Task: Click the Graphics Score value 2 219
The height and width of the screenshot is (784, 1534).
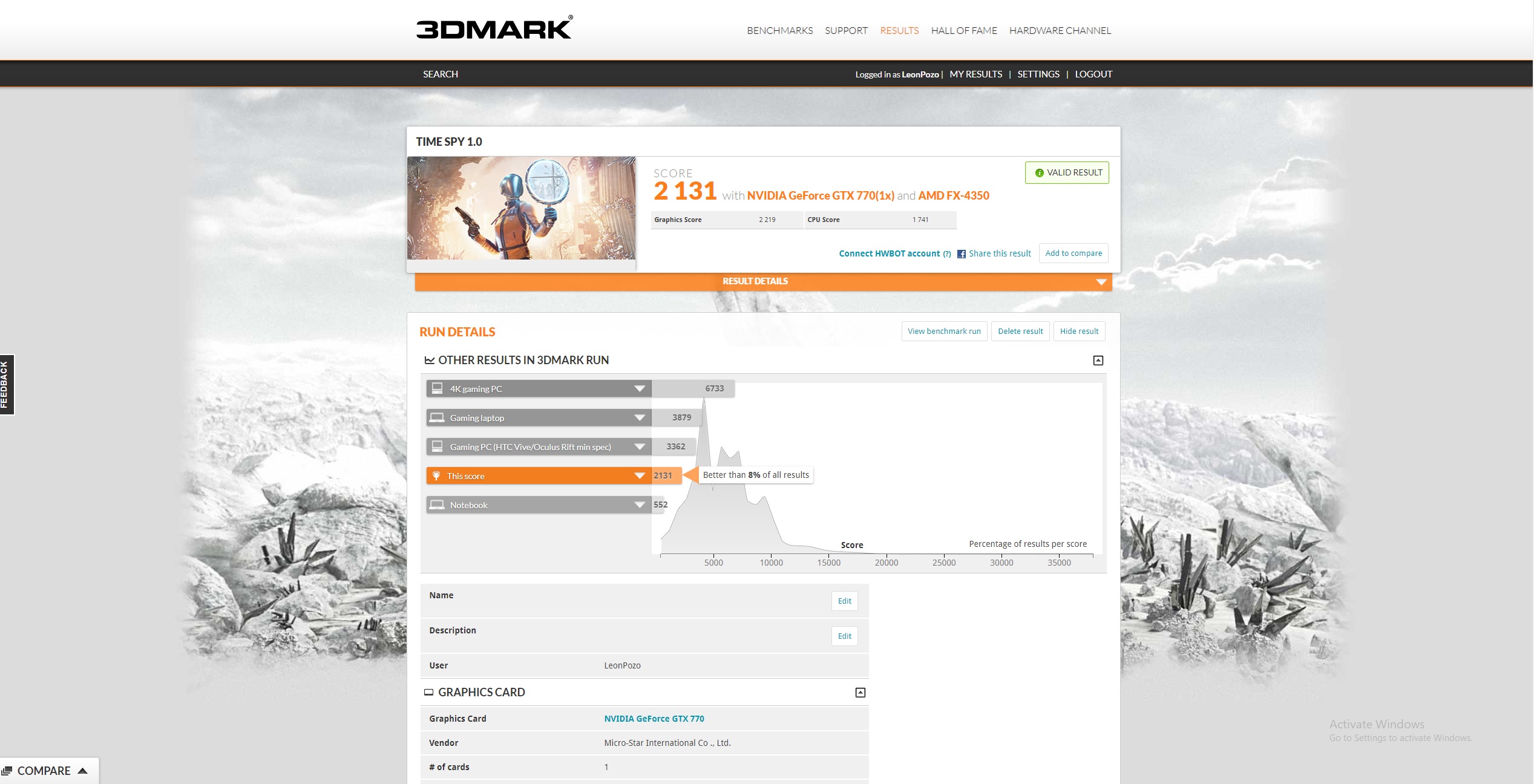Action: pyautogui.click(x=767, y=220)
